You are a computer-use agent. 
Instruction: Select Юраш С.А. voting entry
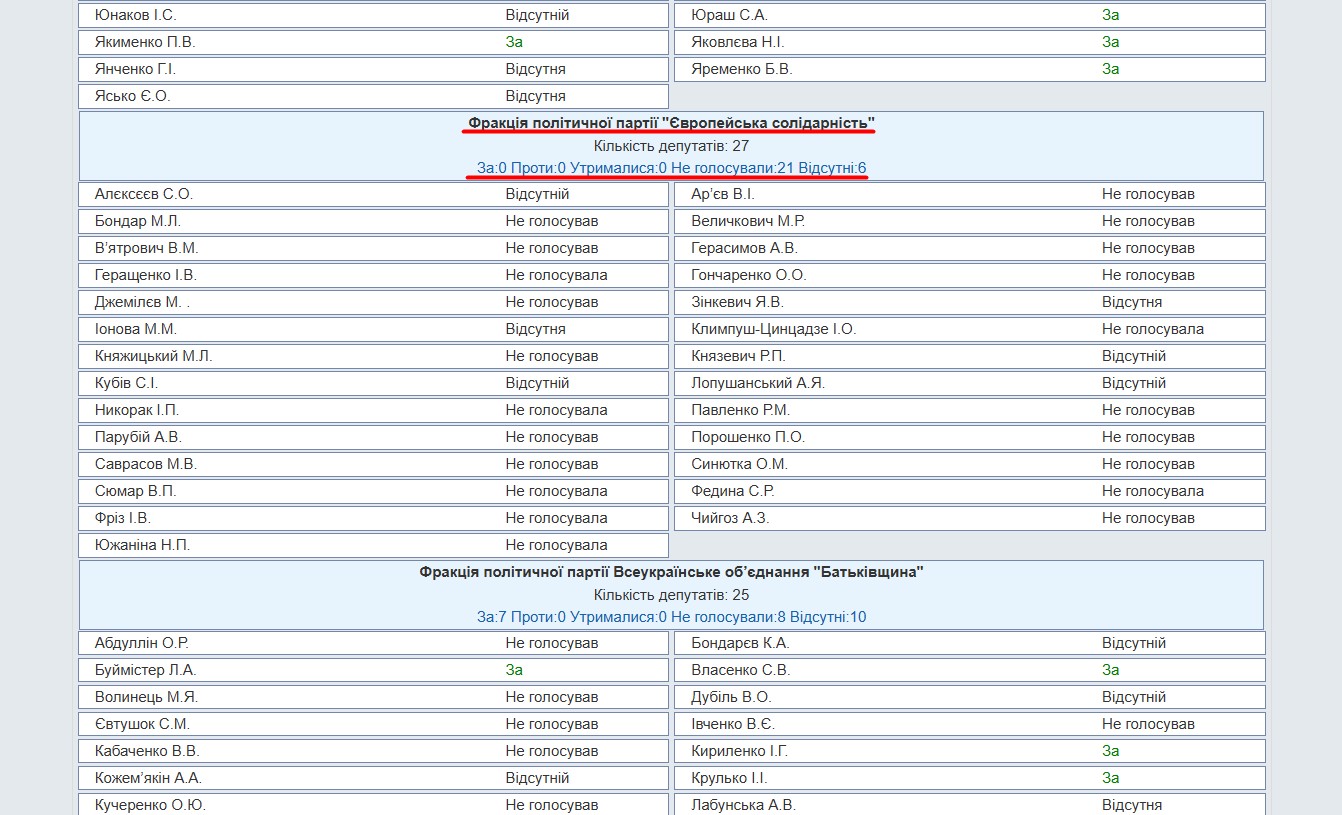(970, 15)
